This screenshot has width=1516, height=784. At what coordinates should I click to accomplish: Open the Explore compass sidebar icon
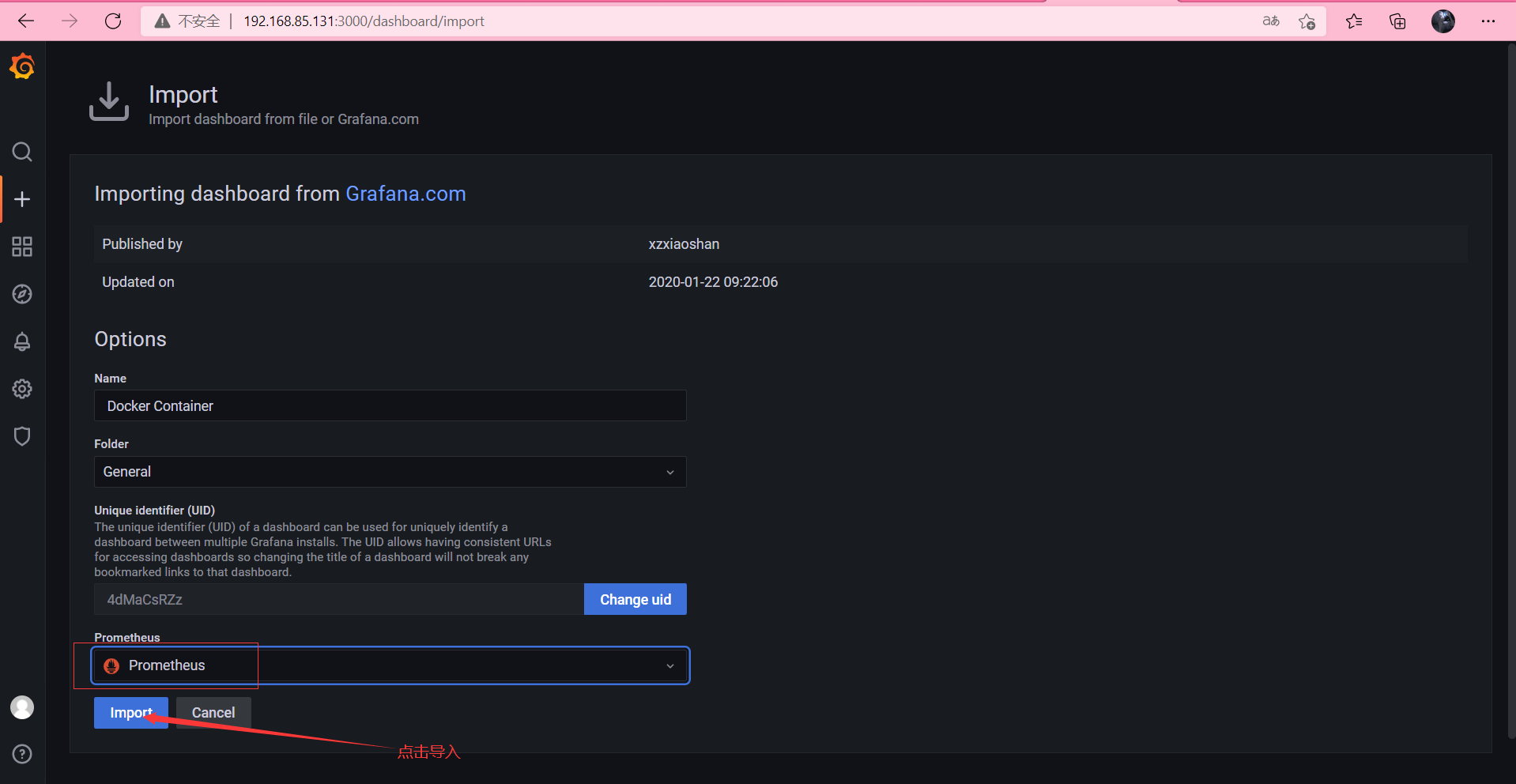point(22,294)
